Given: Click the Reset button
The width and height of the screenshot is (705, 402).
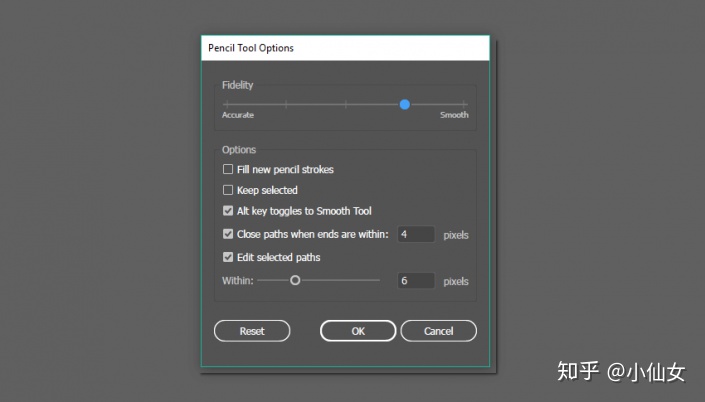Looking at the screenshot, I should tap(252, 331).
